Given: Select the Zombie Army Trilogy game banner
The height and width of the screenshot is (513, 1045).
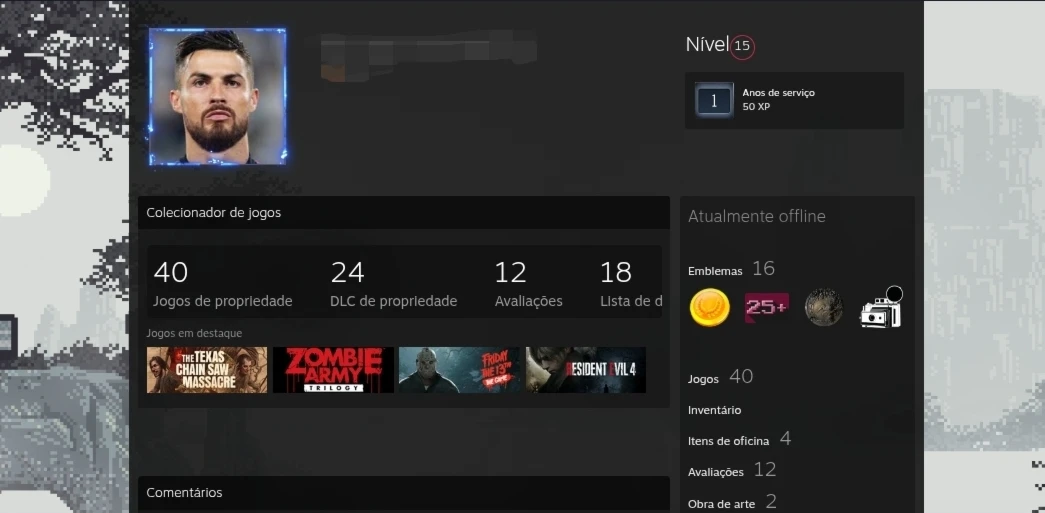Looking at the screenshot, I should point(333,370).
